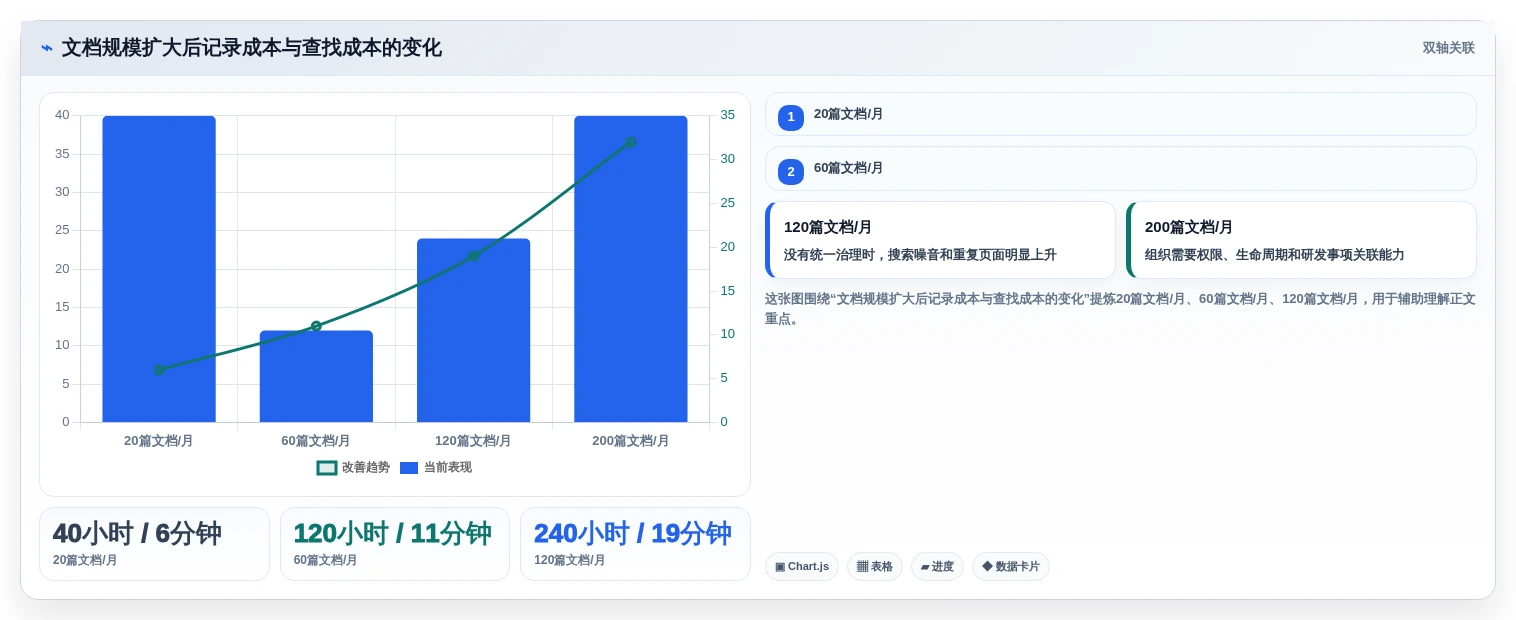Click the summary paragraph starting 这张图围绕

pyautogui.click(x=1120, y=309)
